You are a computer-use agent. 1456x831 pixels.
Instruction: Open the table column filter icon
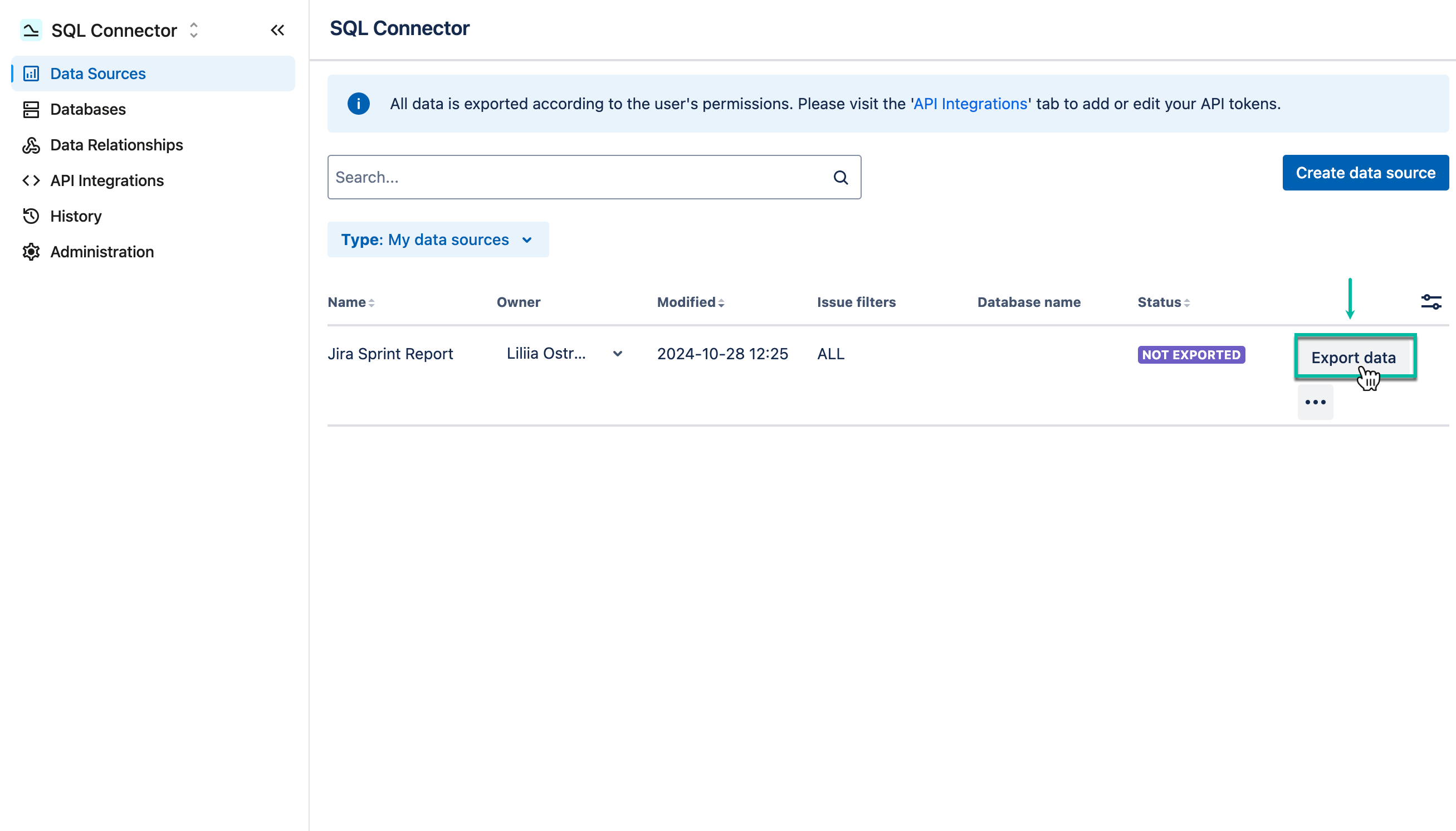[x=1431, y=302]
